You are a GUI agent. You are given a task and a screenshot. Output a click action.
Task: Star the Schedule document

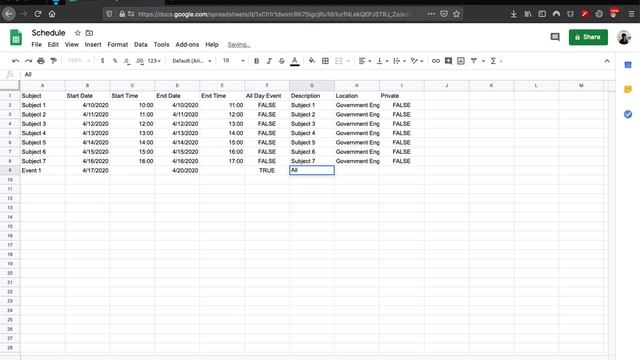pos(78,33)
